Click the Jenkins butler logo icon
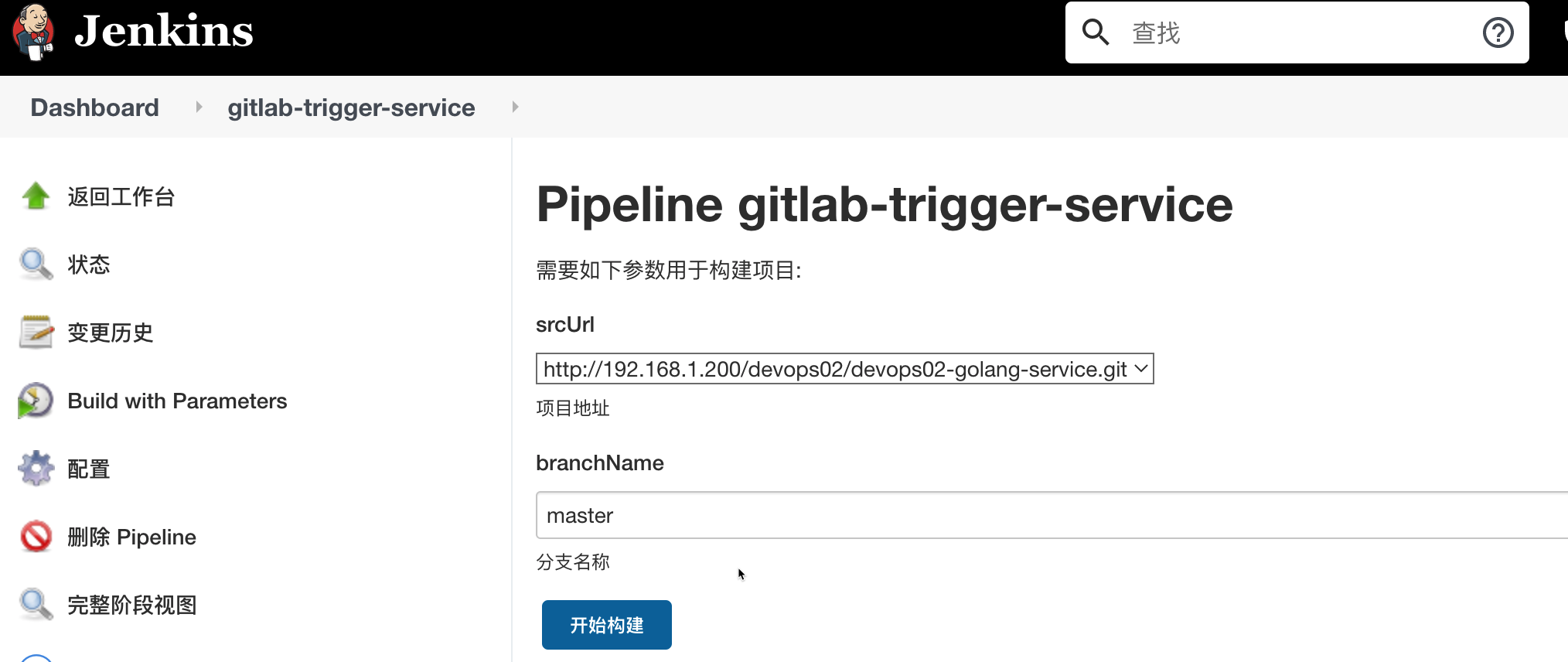The width and height of the screenshot is (1568, 662). pos(33,32)
